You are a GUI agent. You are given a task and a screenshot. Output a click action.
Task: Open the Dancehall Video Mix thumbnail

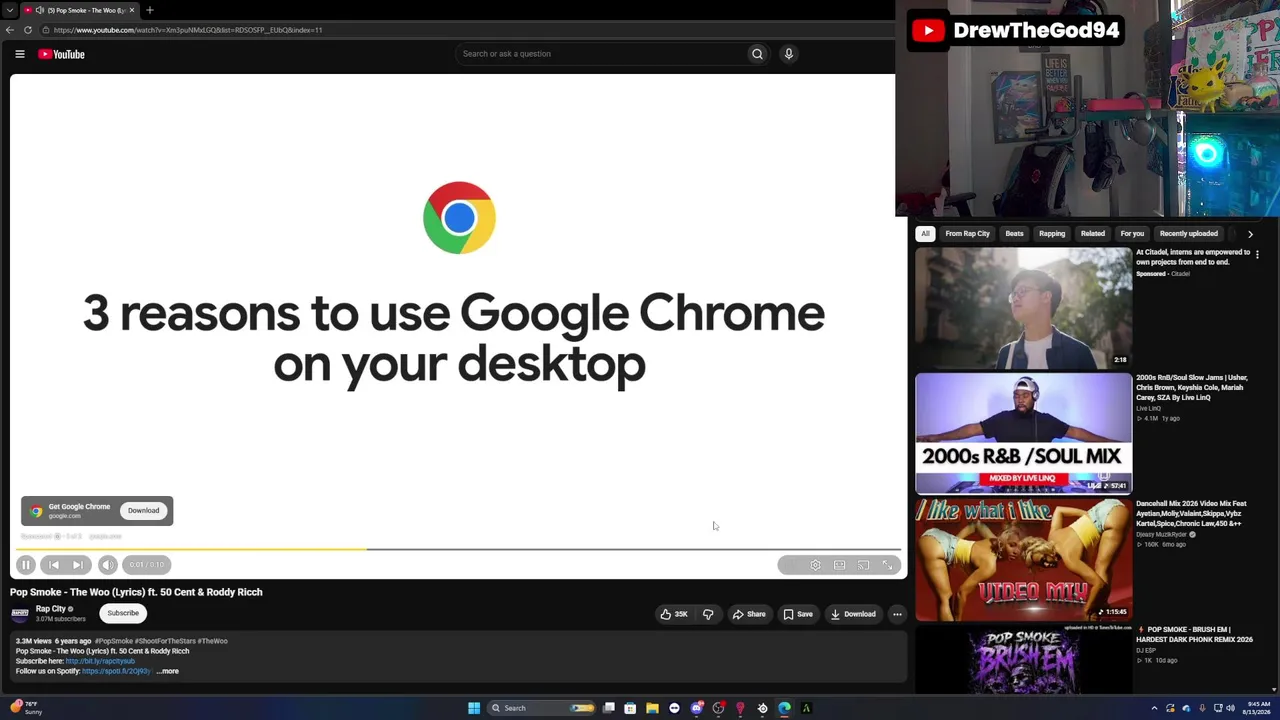pyautogui.click(x=1023, y=560)
